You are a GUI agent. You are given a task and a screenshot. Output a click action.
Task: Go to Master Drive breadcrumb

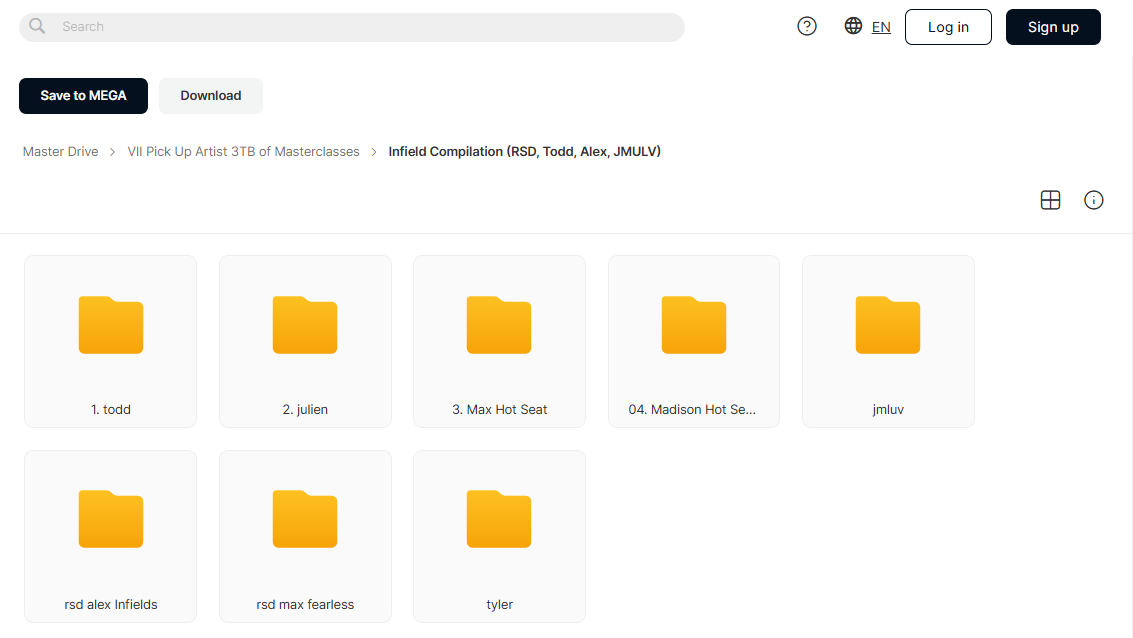[61, 152]
